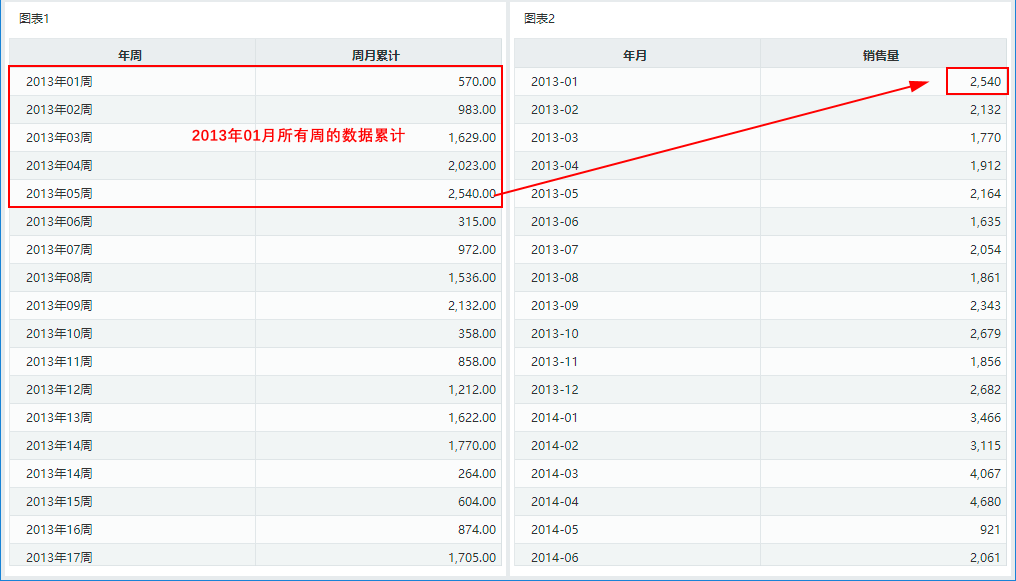This screenshot has height=581, width=1016.
Task: Select the 2013年05周 row label
Action: [x=59, y=193]
